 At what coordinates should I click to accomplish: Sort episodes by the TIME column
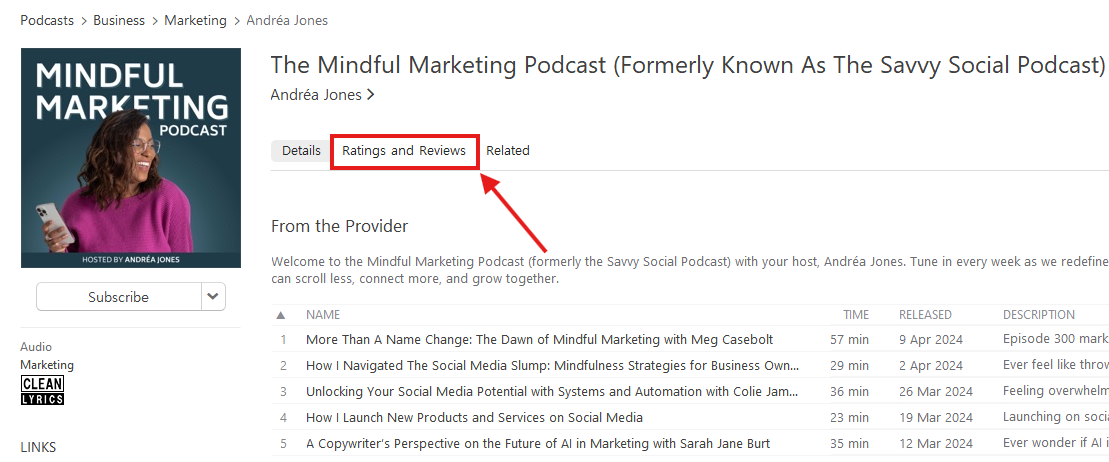(855, 315)
